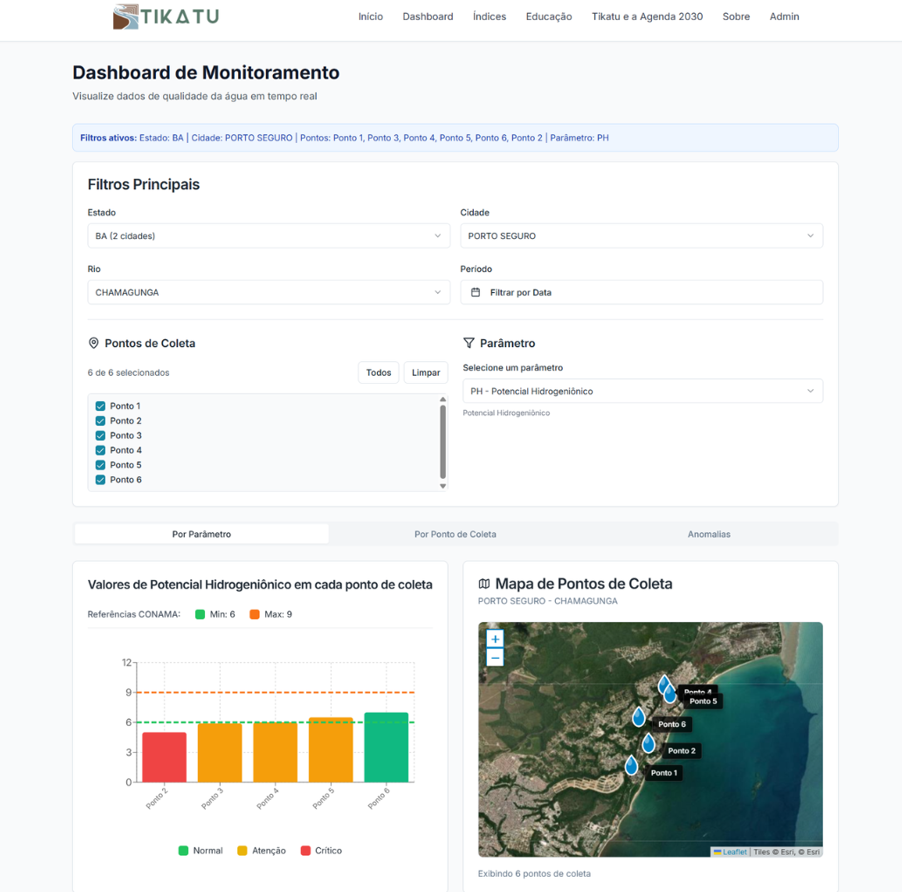Open the Índices page
The width and height of the screenshot is (902, 892).
490,17
